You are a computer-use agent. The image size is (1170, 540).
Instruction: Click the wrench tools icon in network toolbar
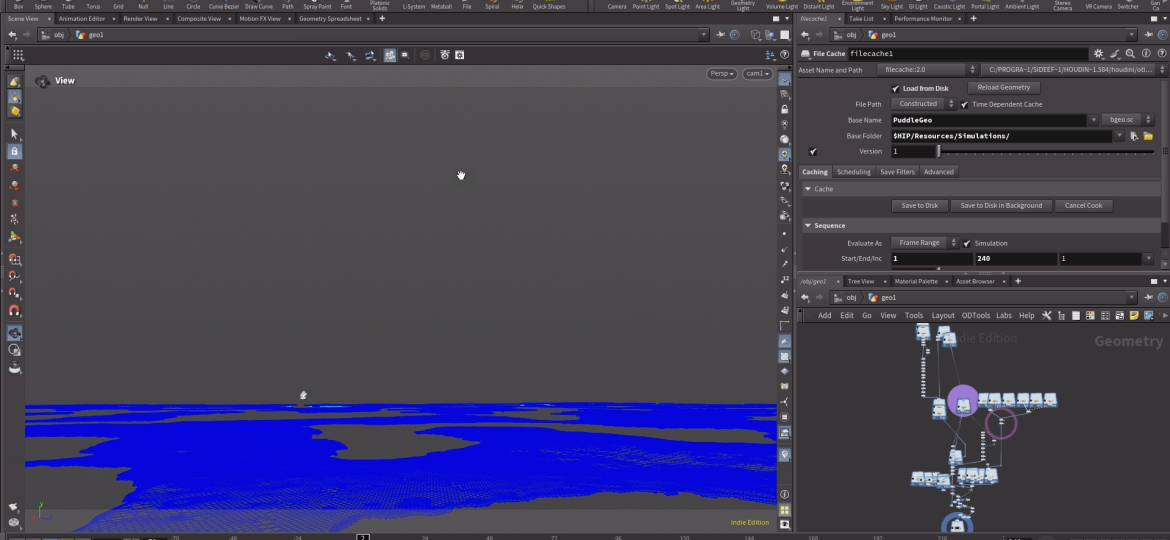coord(1047,315)
